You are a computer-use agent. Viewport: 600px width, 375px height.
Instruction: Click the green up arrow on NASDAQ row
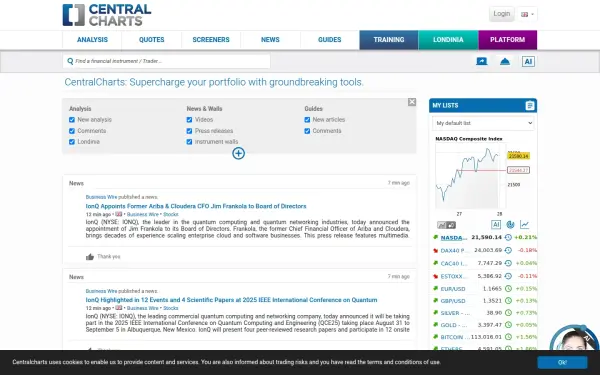pyautogui.click(x=435, y=237)
